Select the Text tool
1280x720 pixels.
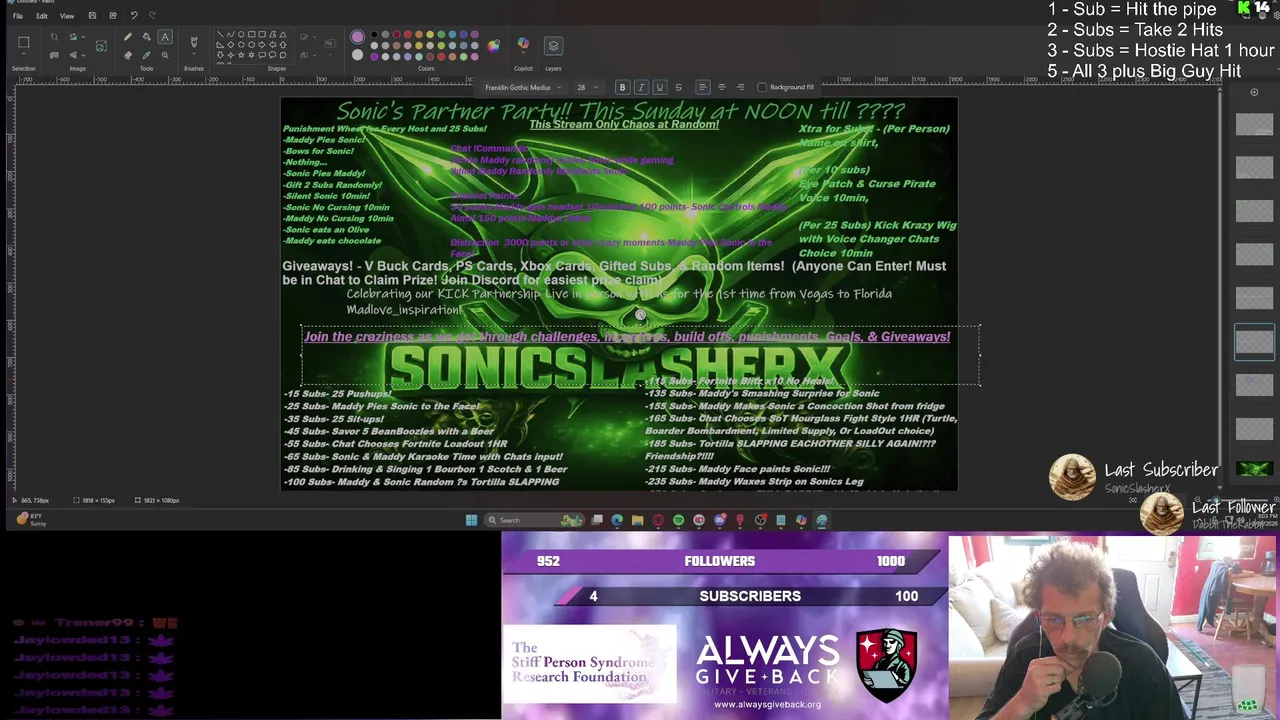pyautogui.click(x=165, y=37)
